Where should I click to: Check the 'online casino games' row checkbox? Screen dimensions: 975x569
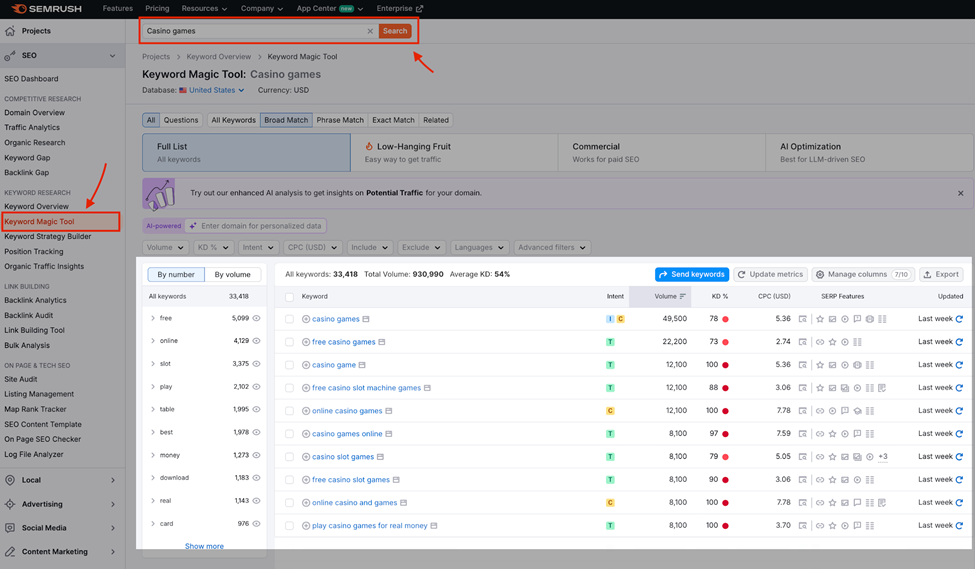click(x=289, y=411)
